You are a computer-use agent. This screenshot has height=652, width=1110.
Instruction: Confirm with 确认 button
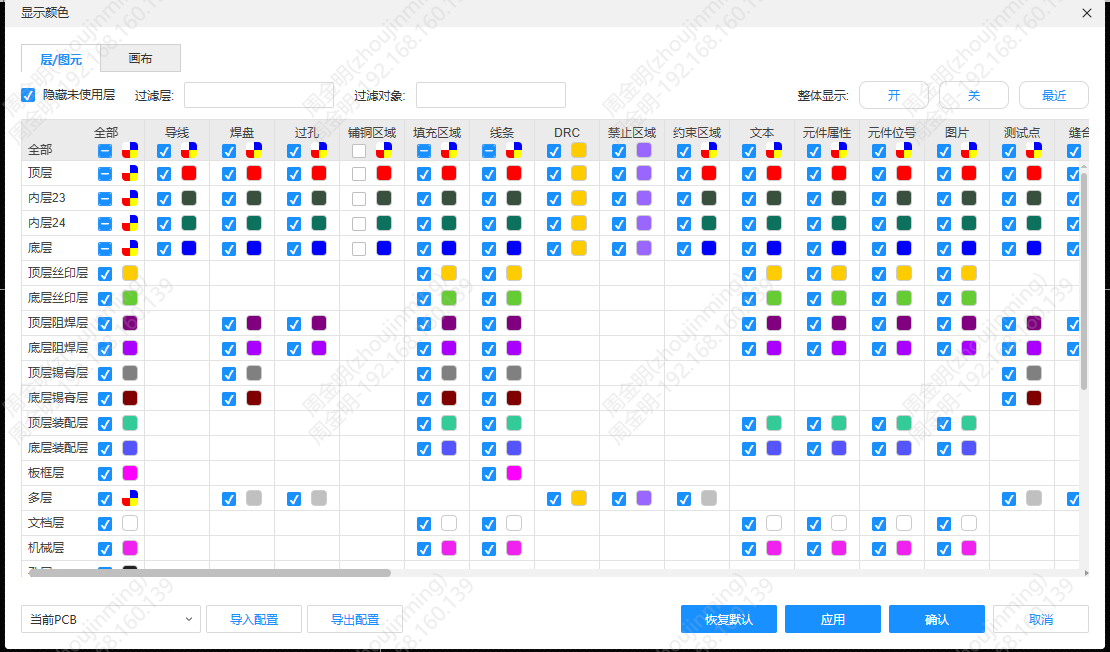point(937,619)
